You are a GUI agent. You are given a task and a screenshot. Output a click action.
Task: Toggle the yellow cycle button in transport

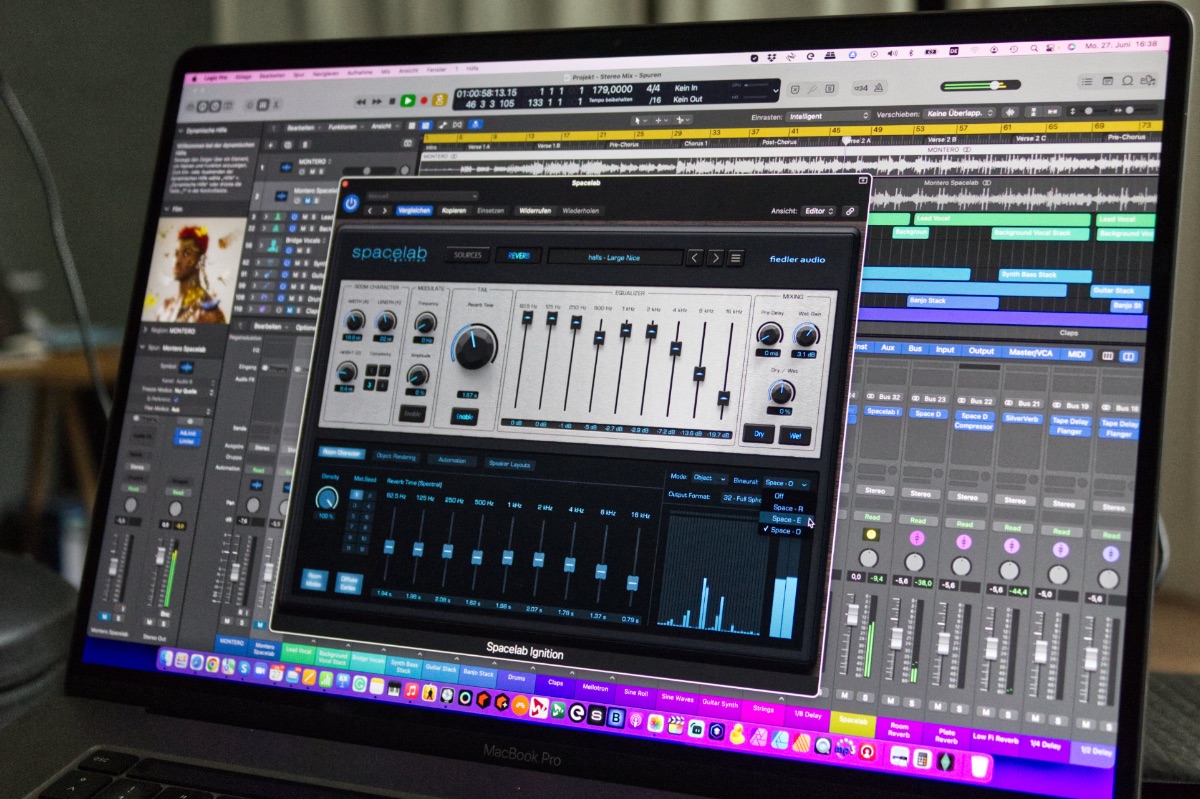(x=439, y=101)
